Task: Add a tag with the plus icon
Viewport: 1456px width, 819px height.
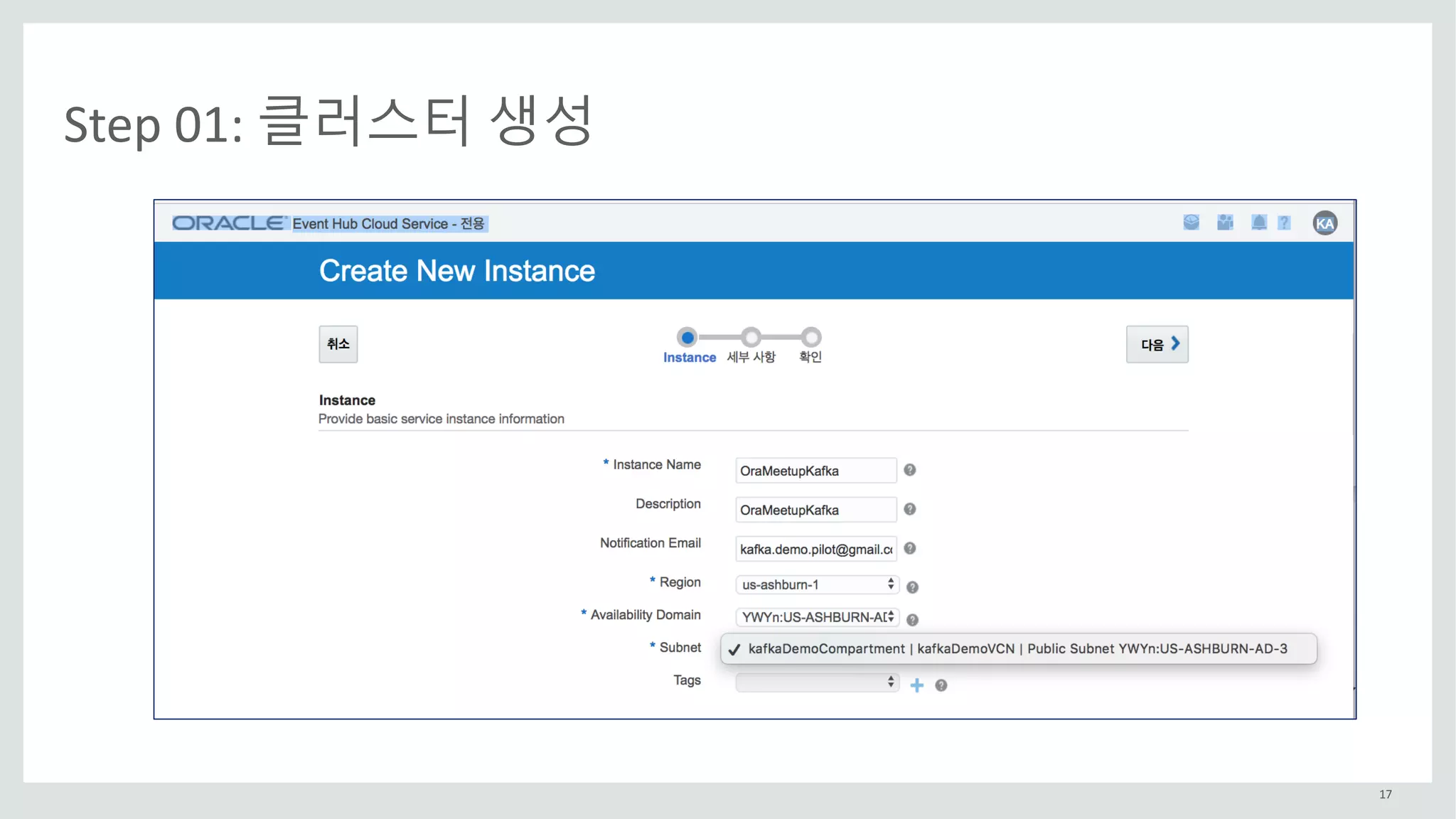Action: 917,685
